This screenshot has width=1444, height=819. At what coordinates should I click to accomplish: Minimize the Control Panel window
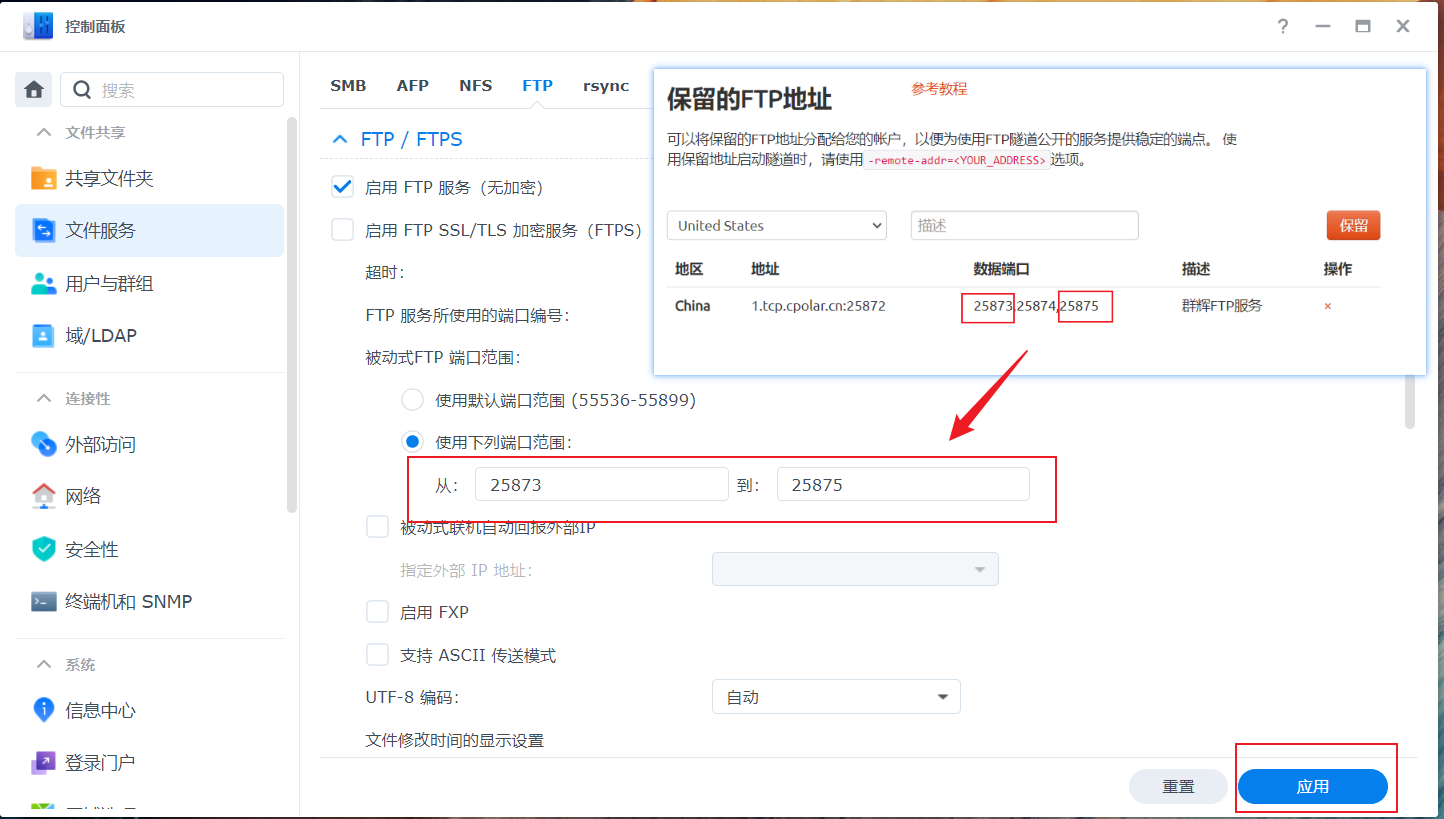point(1323,27)
